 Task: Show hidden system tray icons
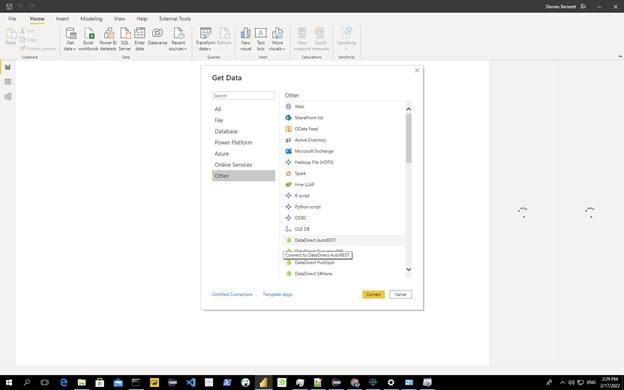pyautogui.click(x=562, y=382)
